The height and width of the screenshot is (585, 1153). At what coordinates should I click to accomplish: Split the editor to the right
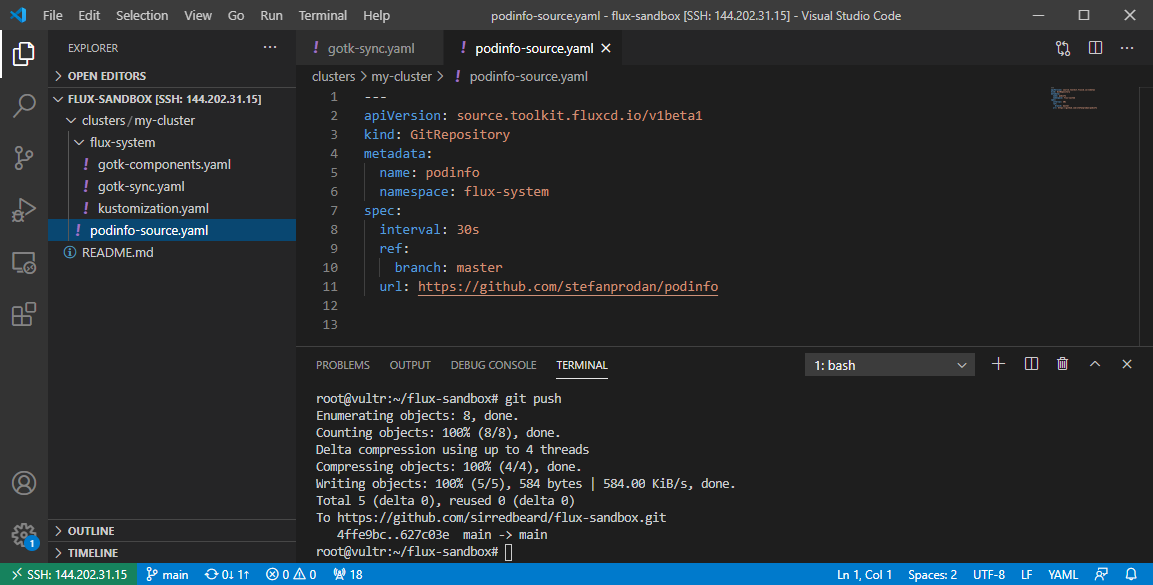coord(1095,48)
